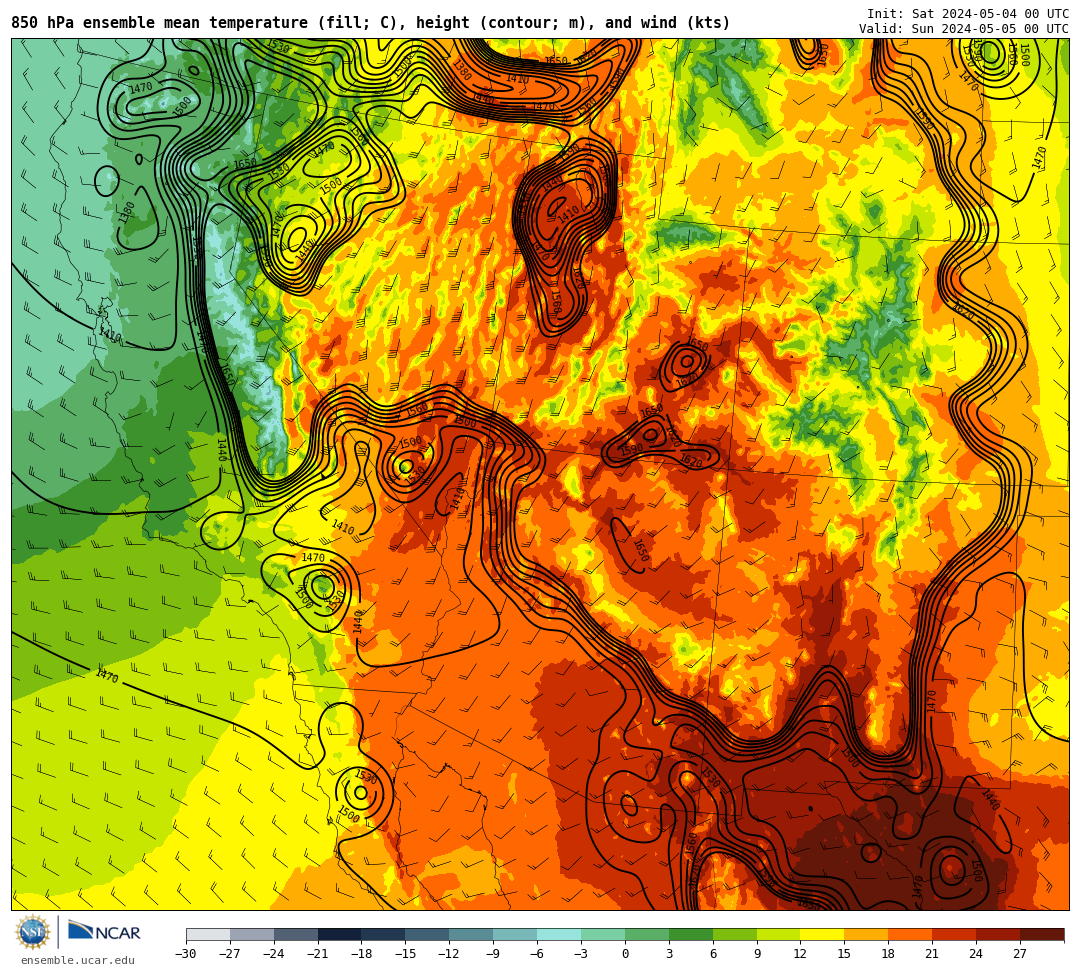The height and width of the screenshot is (973, 1080).
Task: Click the −3 colorbar label
Action: click(x=581, y=954)
